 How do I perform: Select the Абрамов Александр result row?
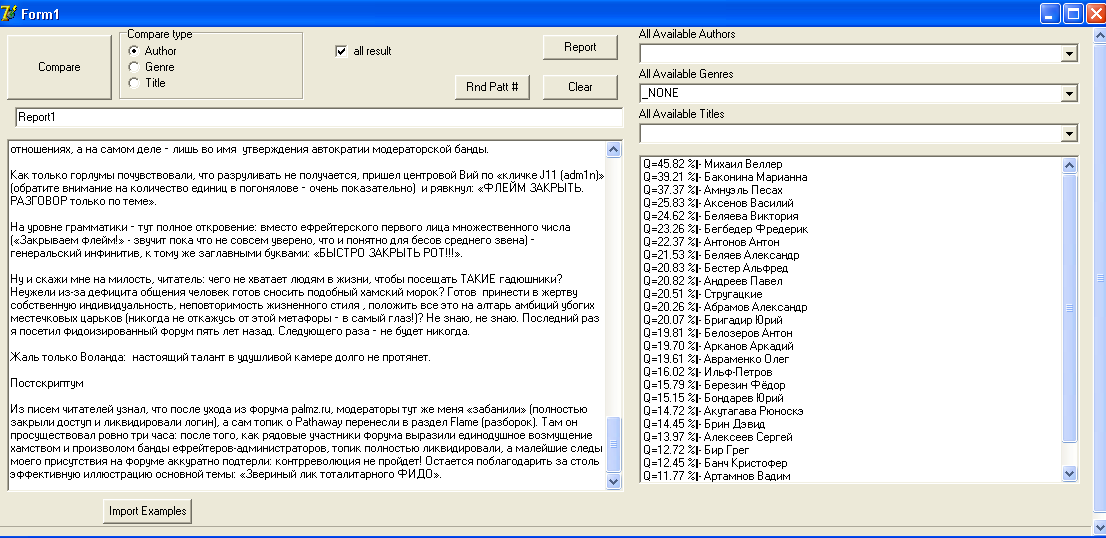[x=851, y=307]
